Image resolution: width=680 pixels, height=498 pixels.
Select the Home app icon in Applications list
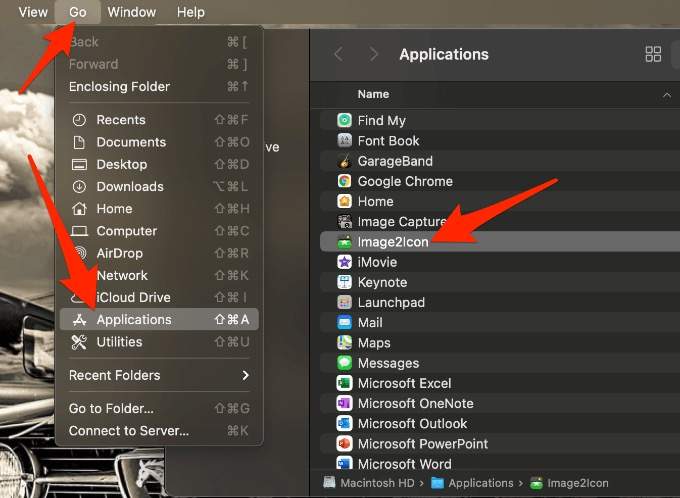click(x=344, y=201)
